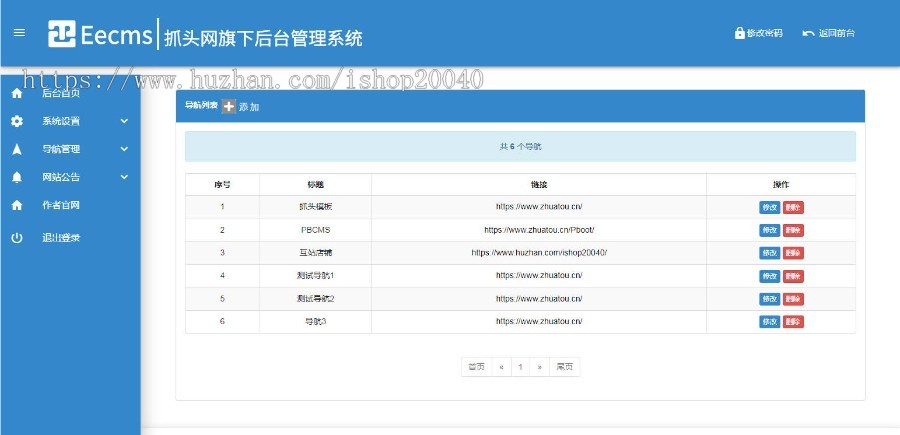Click the PBCMS title cell
This screenshot has width=900, height=435.
point(315,230)
